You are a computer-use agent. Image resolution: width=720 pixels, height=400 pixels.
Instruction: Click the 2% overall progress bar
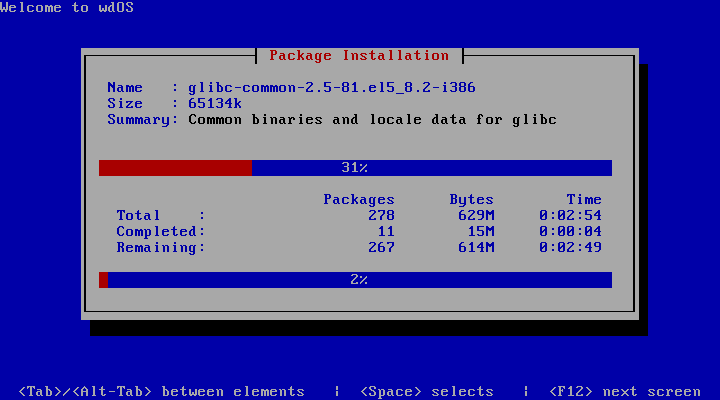click(355, 280)
